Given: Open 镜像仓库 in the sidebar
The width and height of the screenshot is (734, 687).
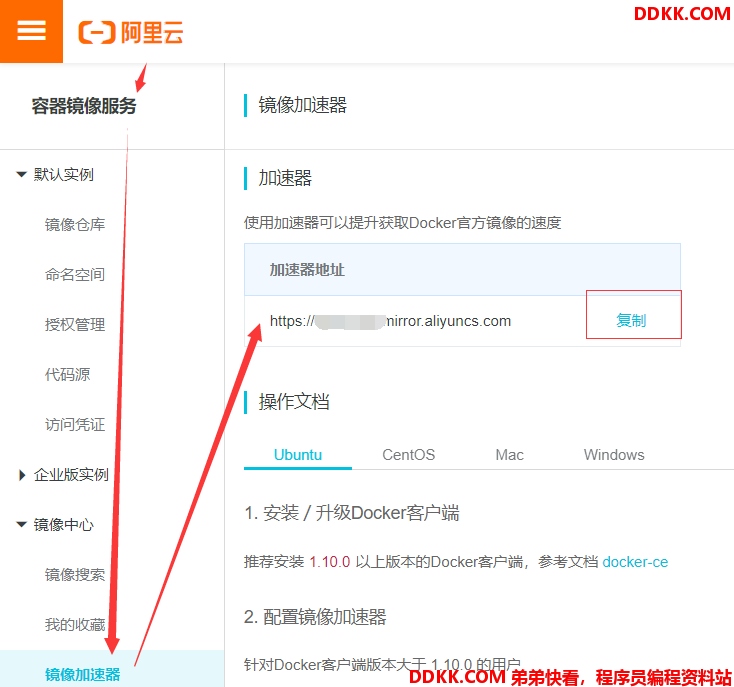Looking at the screenshot, I should click(75, 225).
